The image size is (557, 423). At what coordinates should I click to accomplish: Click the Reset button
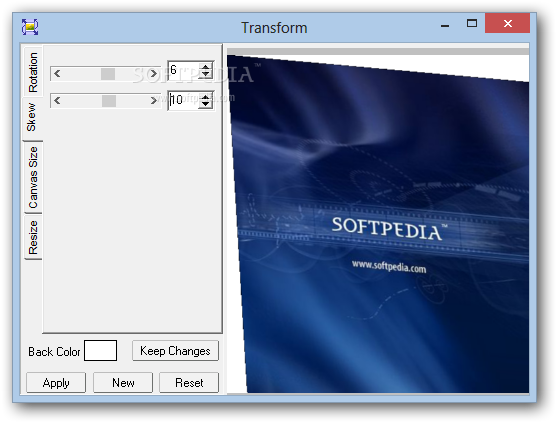tap(189, 383)
